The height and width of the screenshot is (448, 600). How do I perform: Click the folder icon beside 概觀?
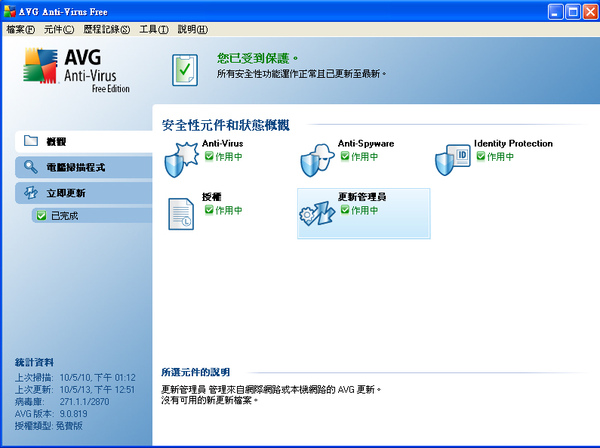click(x=31, y=141)
